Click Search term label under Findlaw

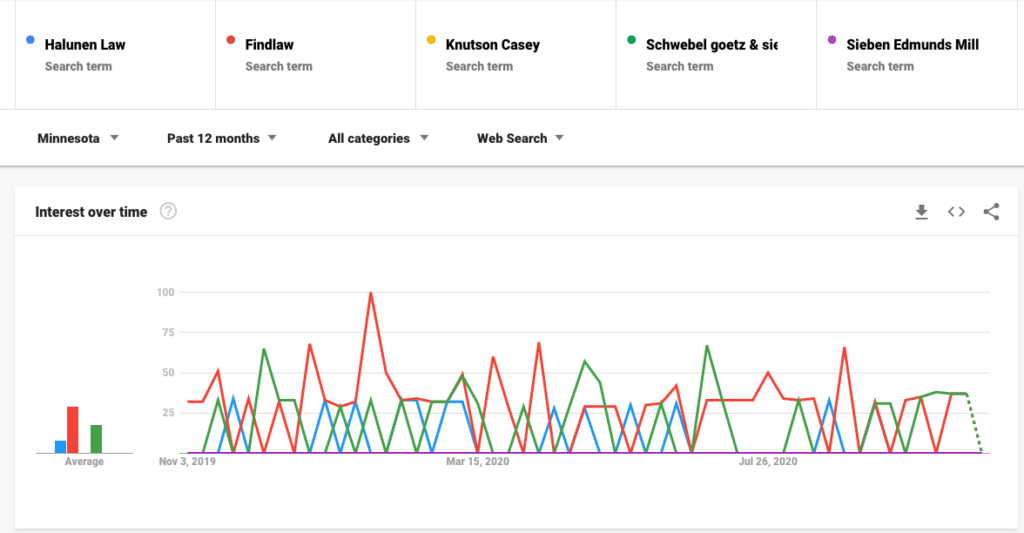279,67
